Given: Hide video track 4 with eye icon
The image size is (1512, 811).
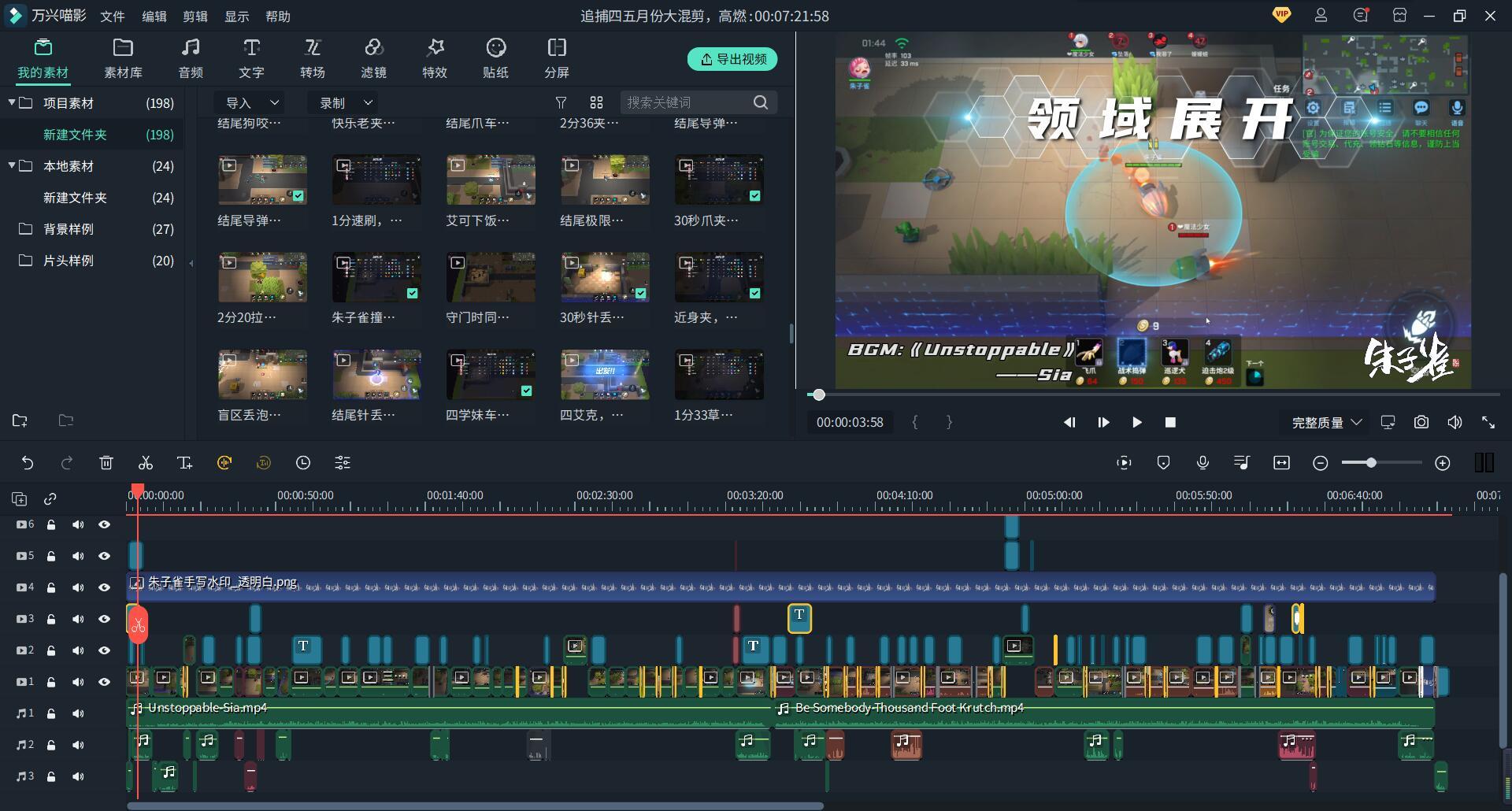Looking at the screenshot, I should coord(104,587).
